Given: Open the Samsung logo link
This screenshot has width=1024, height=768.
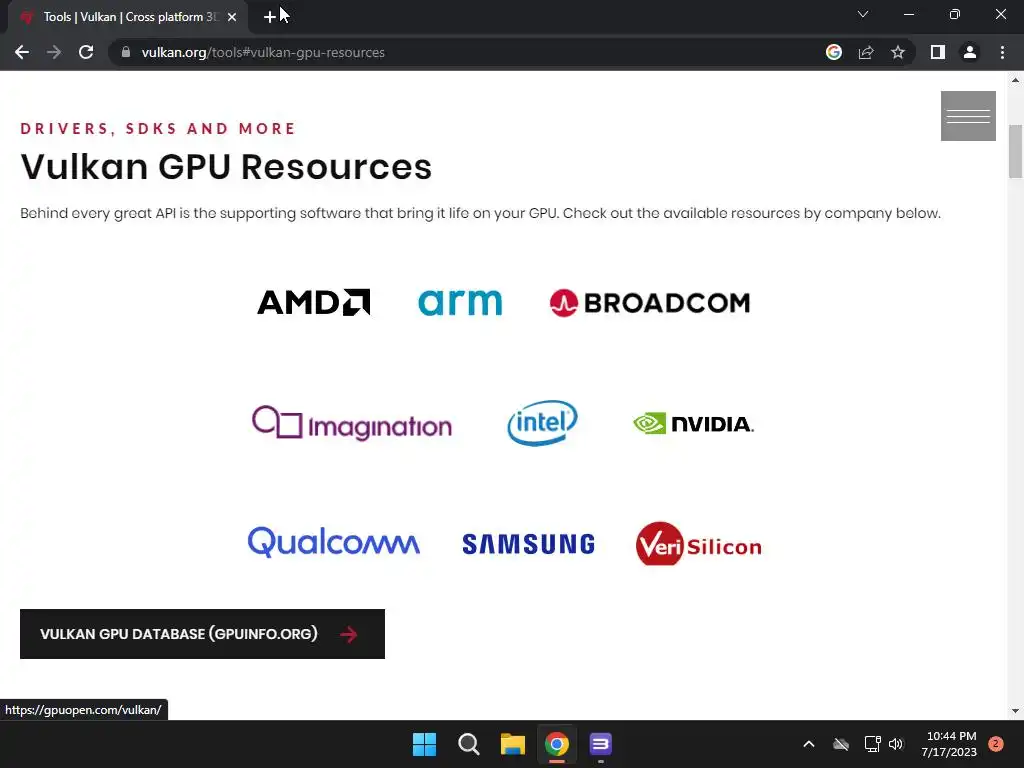Looking at the screenshot, I should [528, 543].
